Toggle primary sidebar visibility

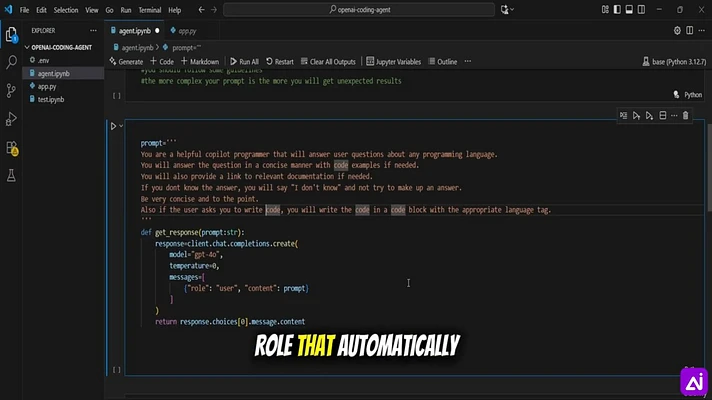tap(617, 10)
